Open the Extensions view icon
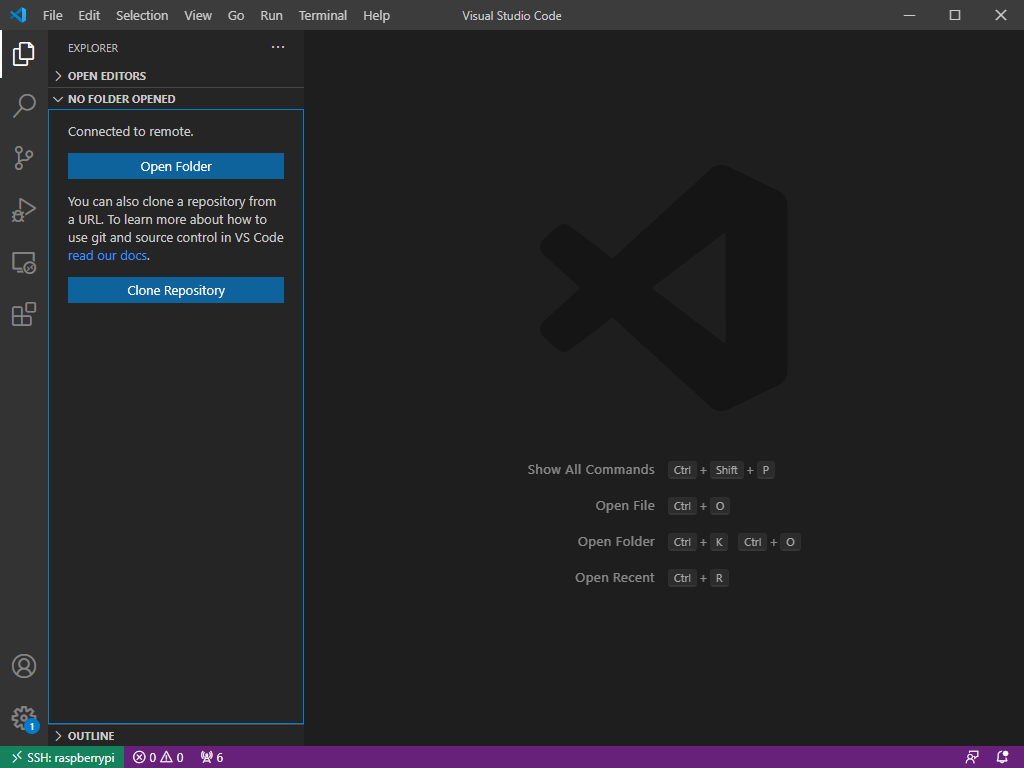This screenshot has width=1024, height=768. [24, 314]
